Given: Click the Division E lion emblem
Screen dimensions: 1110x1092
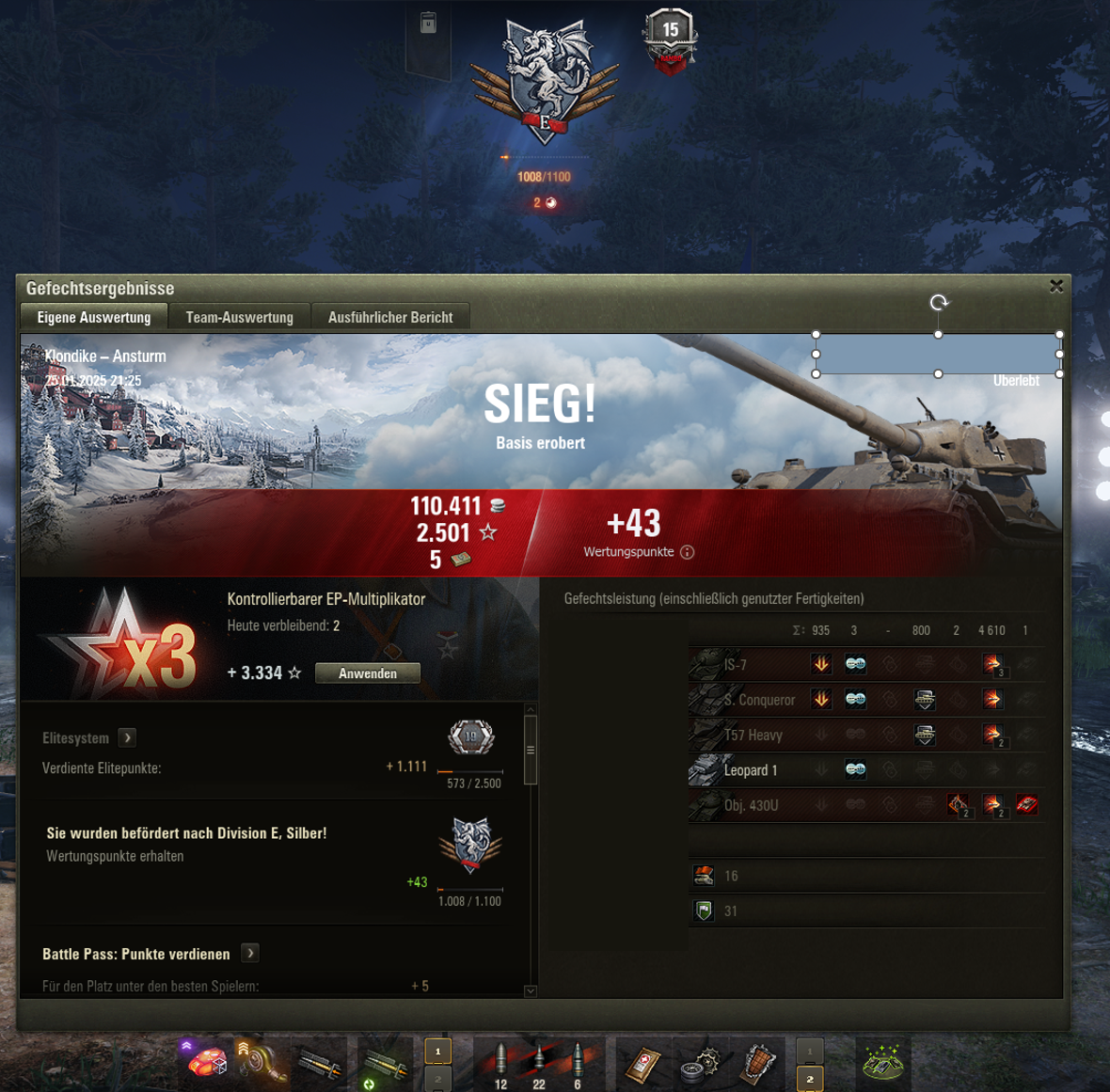Looking at the screenshot, I should click(545, 80).
